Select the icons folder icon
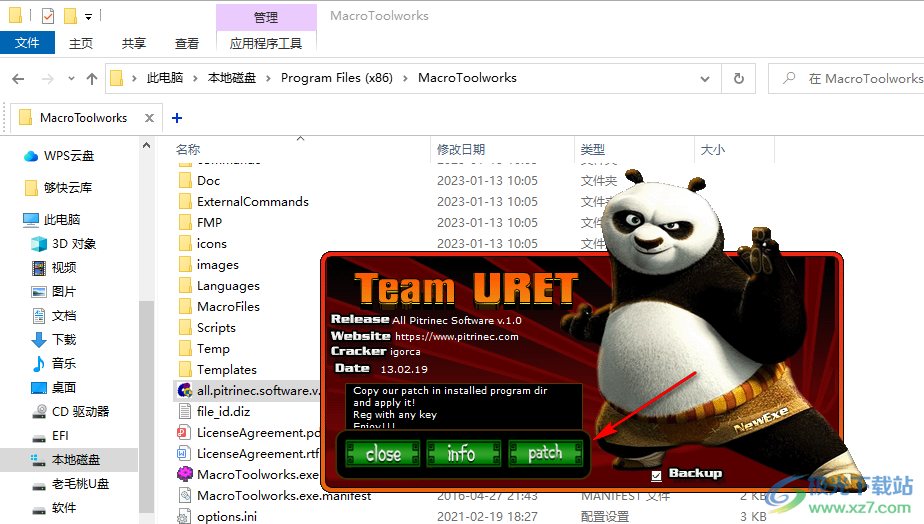Screen dimensions: 924x524 point(185,243)
